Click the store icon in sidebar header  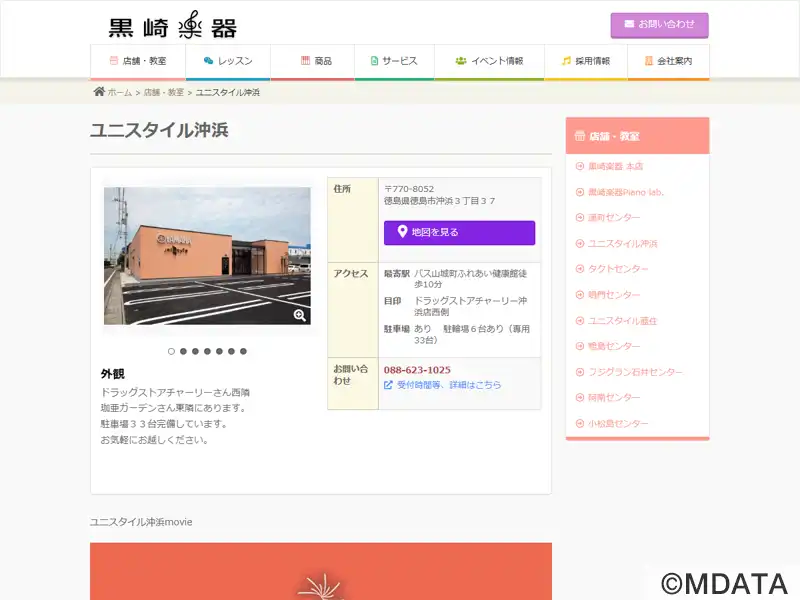[580, 136]
